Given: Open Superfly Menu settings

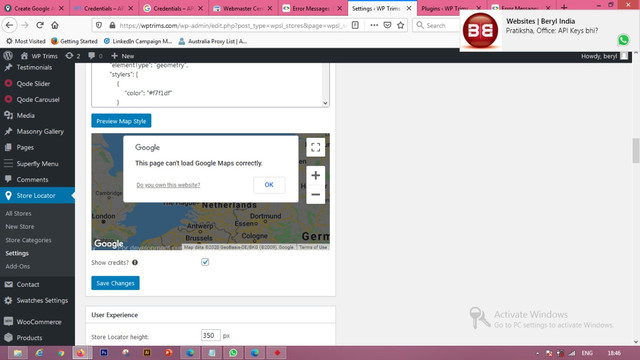Looking at the screenshot, I should click(37, 164).
